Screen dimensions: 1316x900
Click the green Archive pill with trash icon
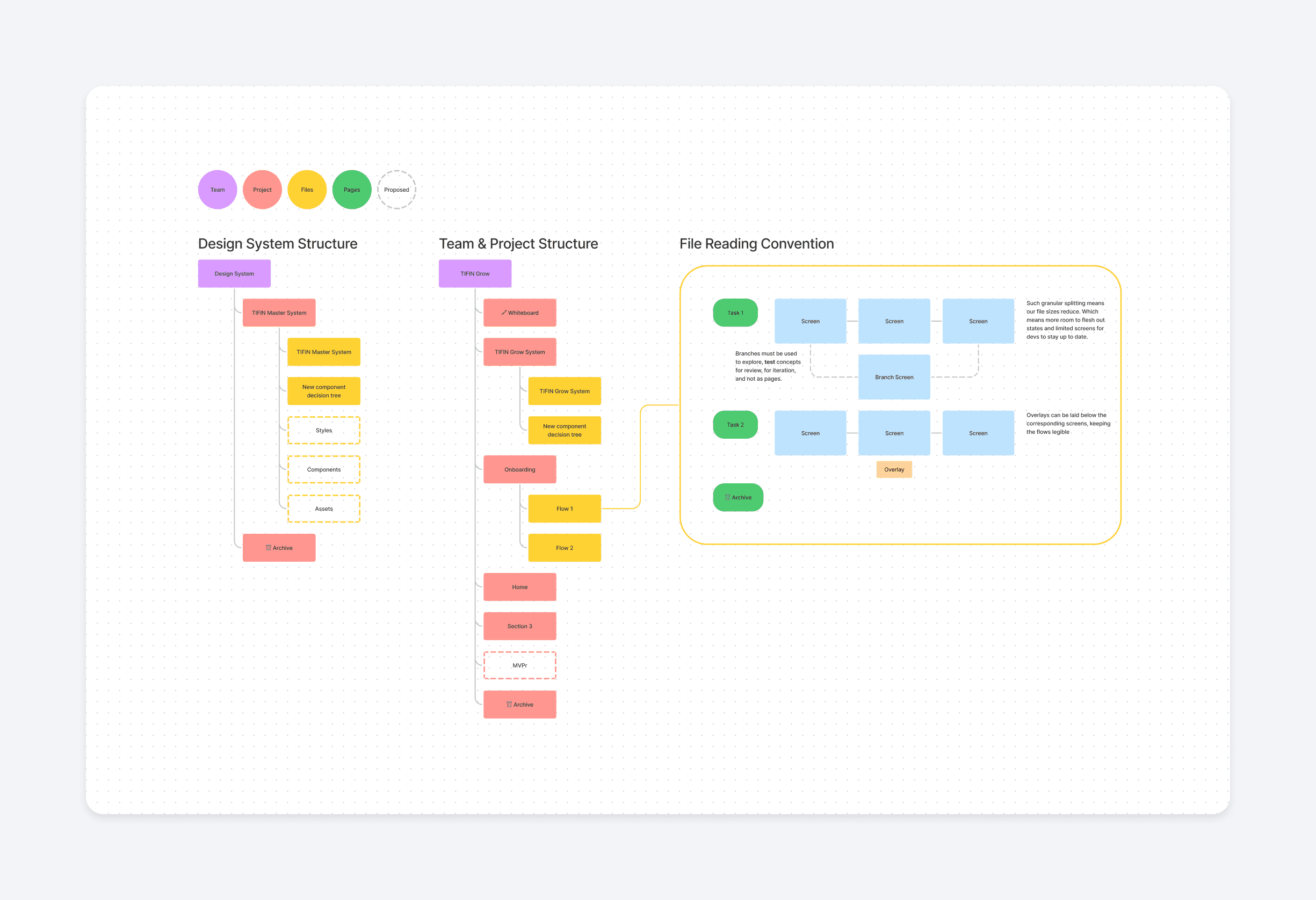(738, 497)
